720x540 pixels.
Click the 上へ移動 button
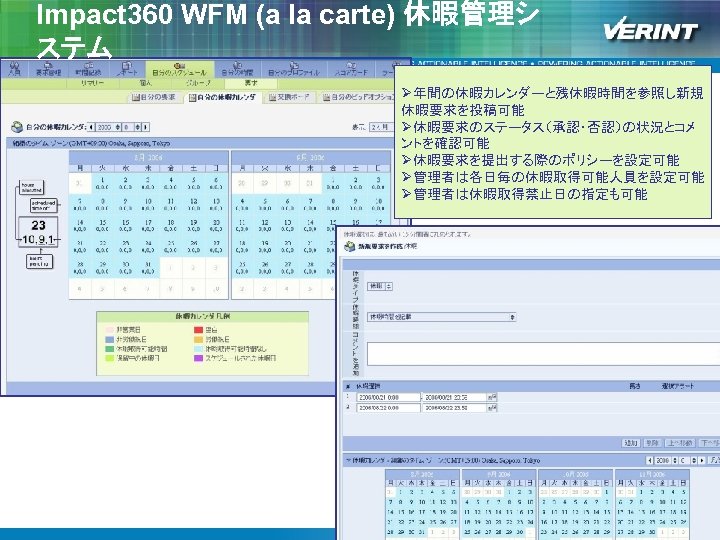[x=680, y=443]
